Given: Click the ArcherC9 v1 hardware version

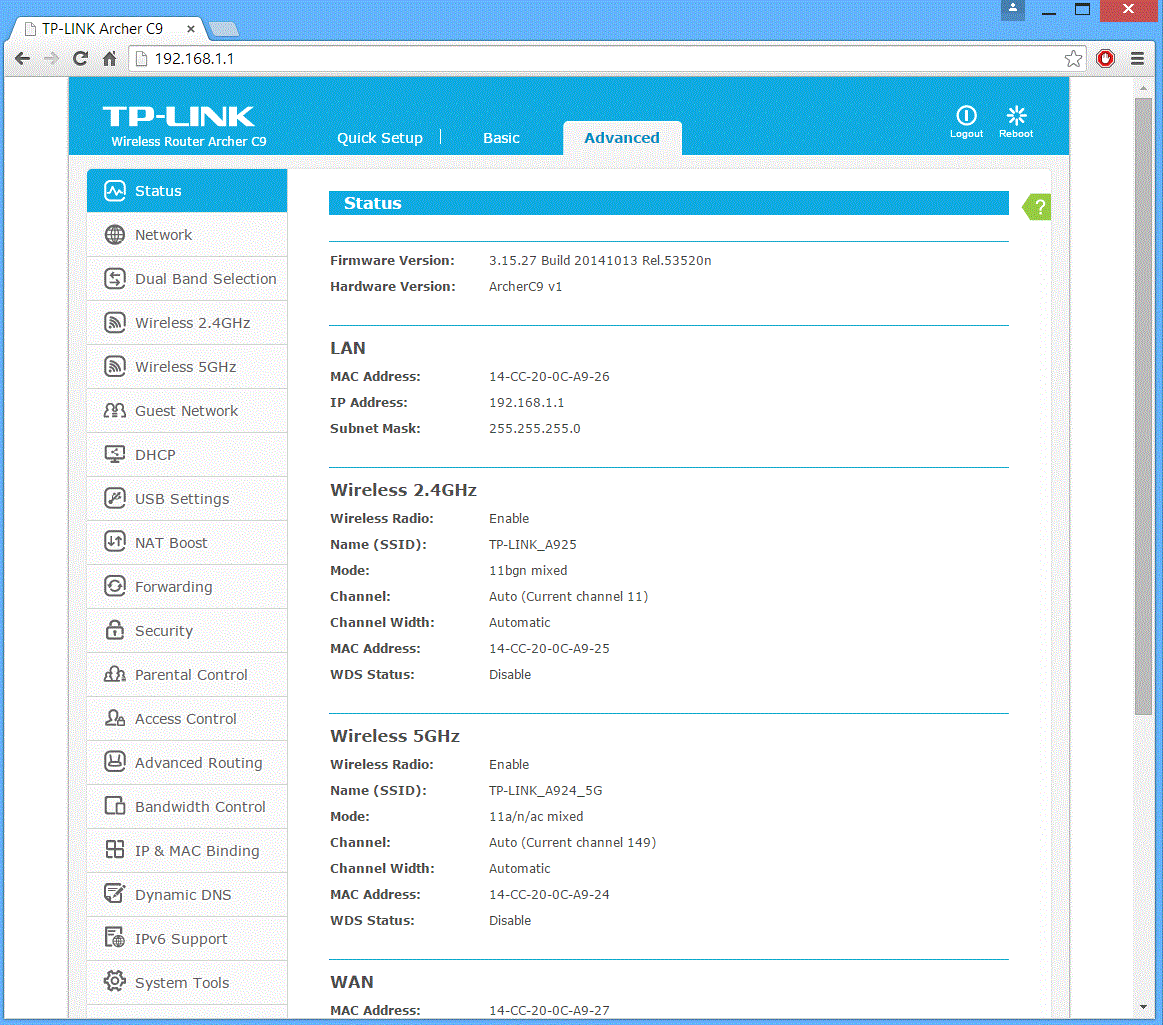Looking at the screenshot, I should point(525,286).
